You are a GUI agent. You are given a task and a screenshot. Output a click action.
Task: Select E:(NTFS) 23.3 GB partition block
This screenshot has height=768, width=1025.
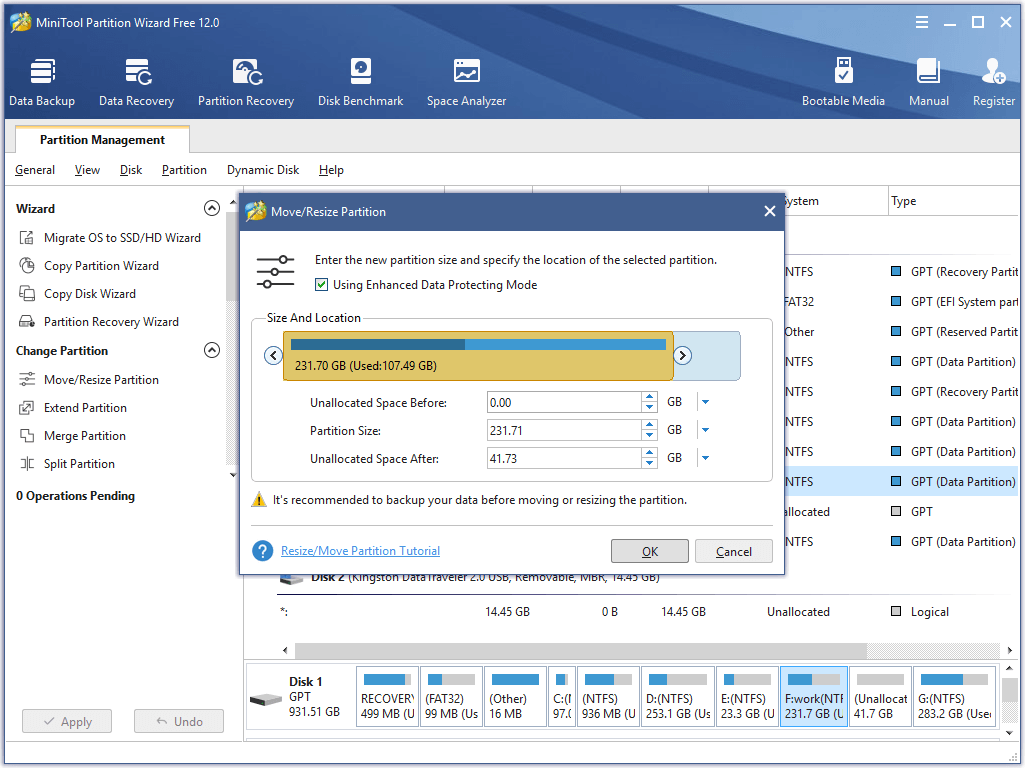[748, 697]
